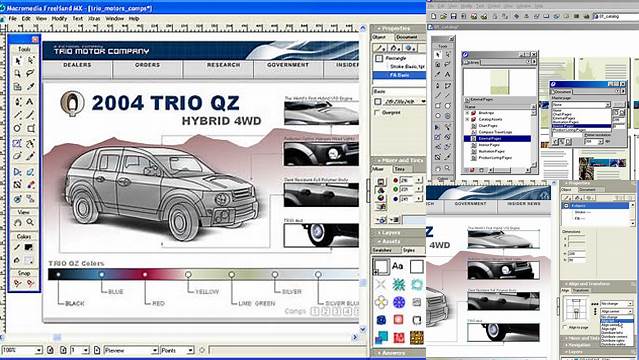Image resolution: width=639 pixels, height=360 pixels.
Task: Open the Modify menu
Action: (59, 19)
